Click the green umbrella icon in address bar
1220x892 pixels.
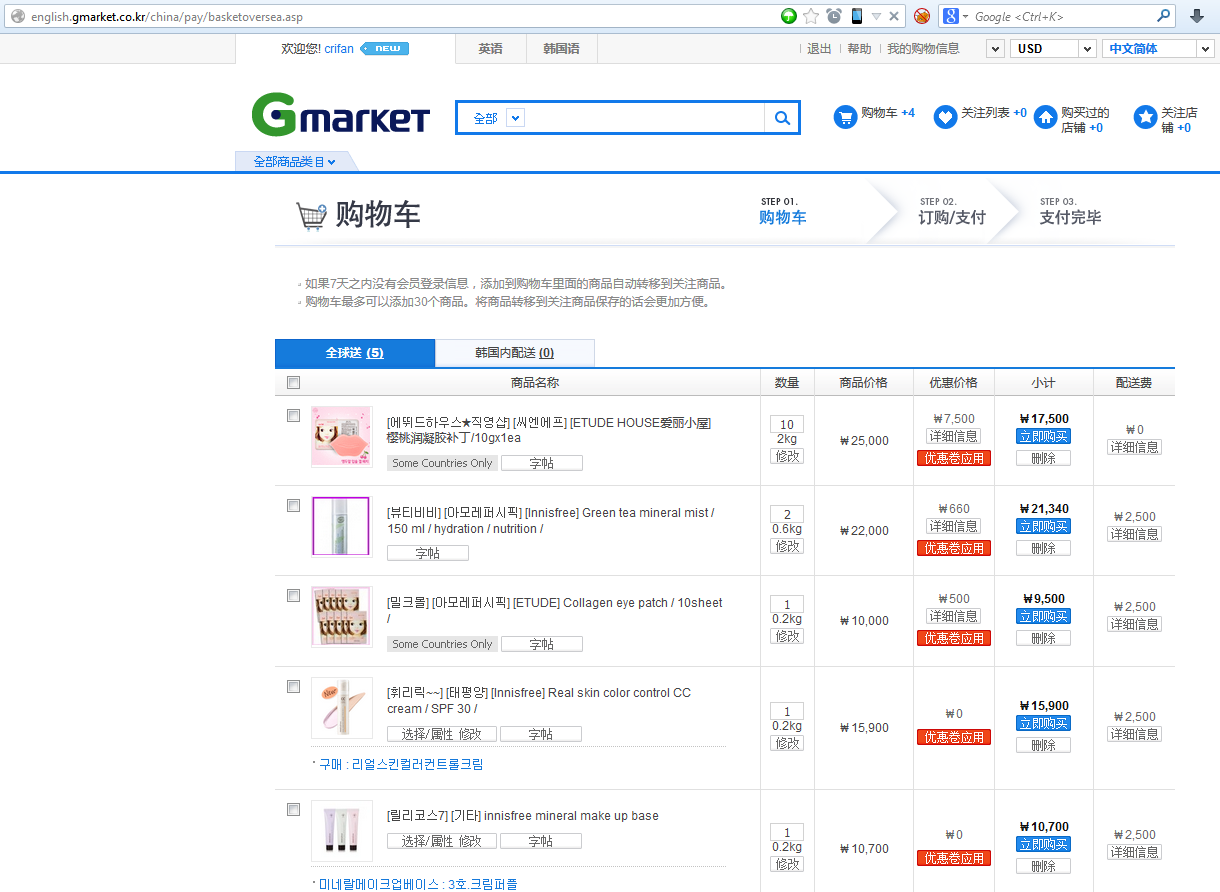click(789, 16)
